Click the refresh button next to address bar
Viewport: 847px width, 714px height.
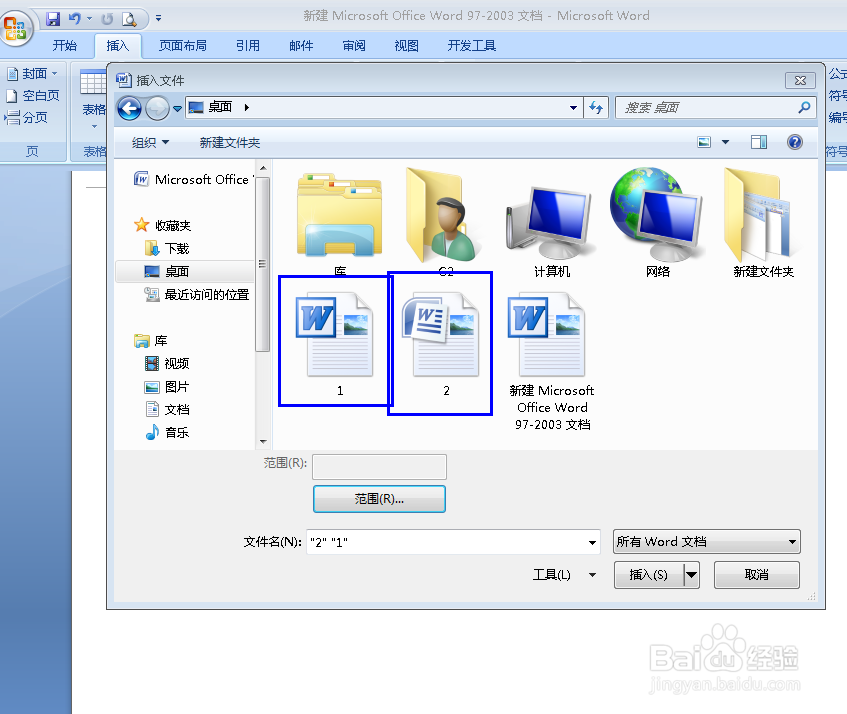pos(596,107)
